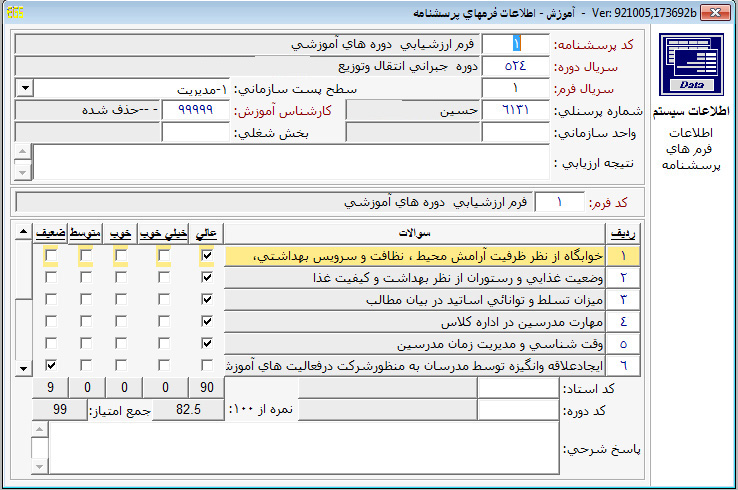The width and height of the screenshot is (738, 490).
Task: Click the خوب column header
Action: coord(120,233)
